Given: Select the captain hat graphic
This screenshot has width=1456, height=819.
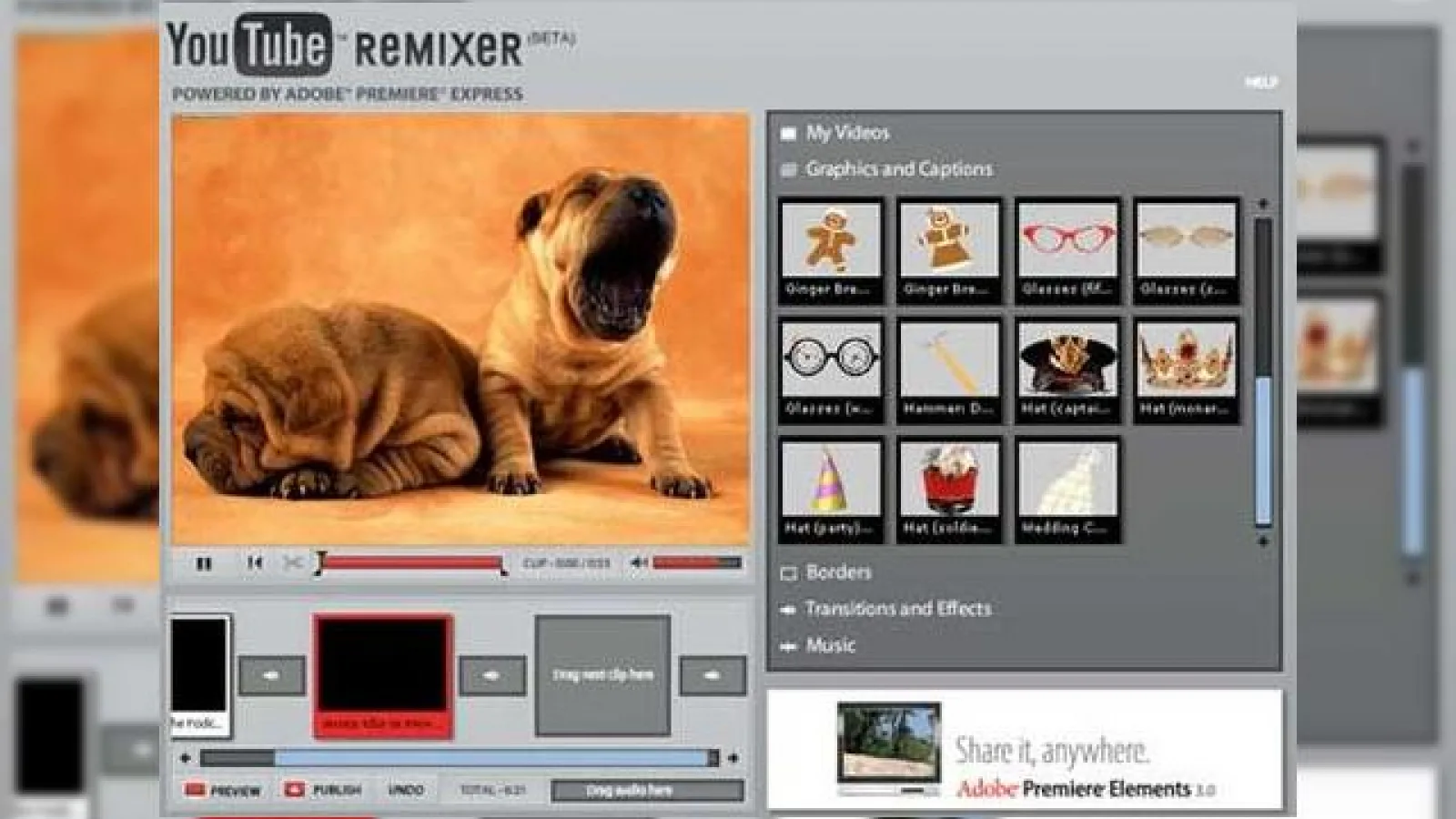Looking at the screenshot, I should click(x=1067, y=370).
